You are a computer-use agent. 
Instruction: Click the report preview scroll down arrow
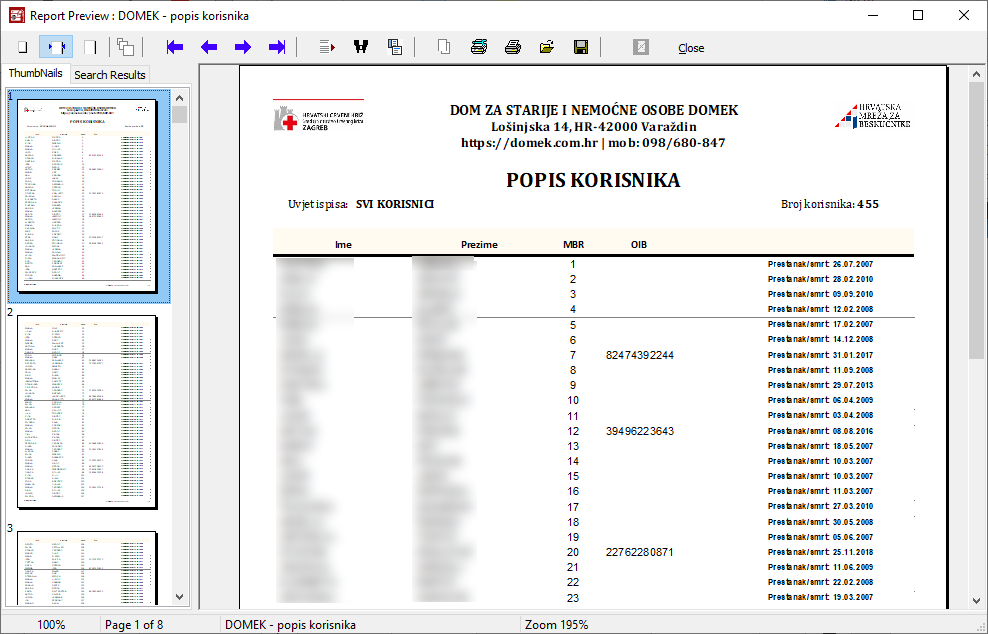click(x=977, y=601)
